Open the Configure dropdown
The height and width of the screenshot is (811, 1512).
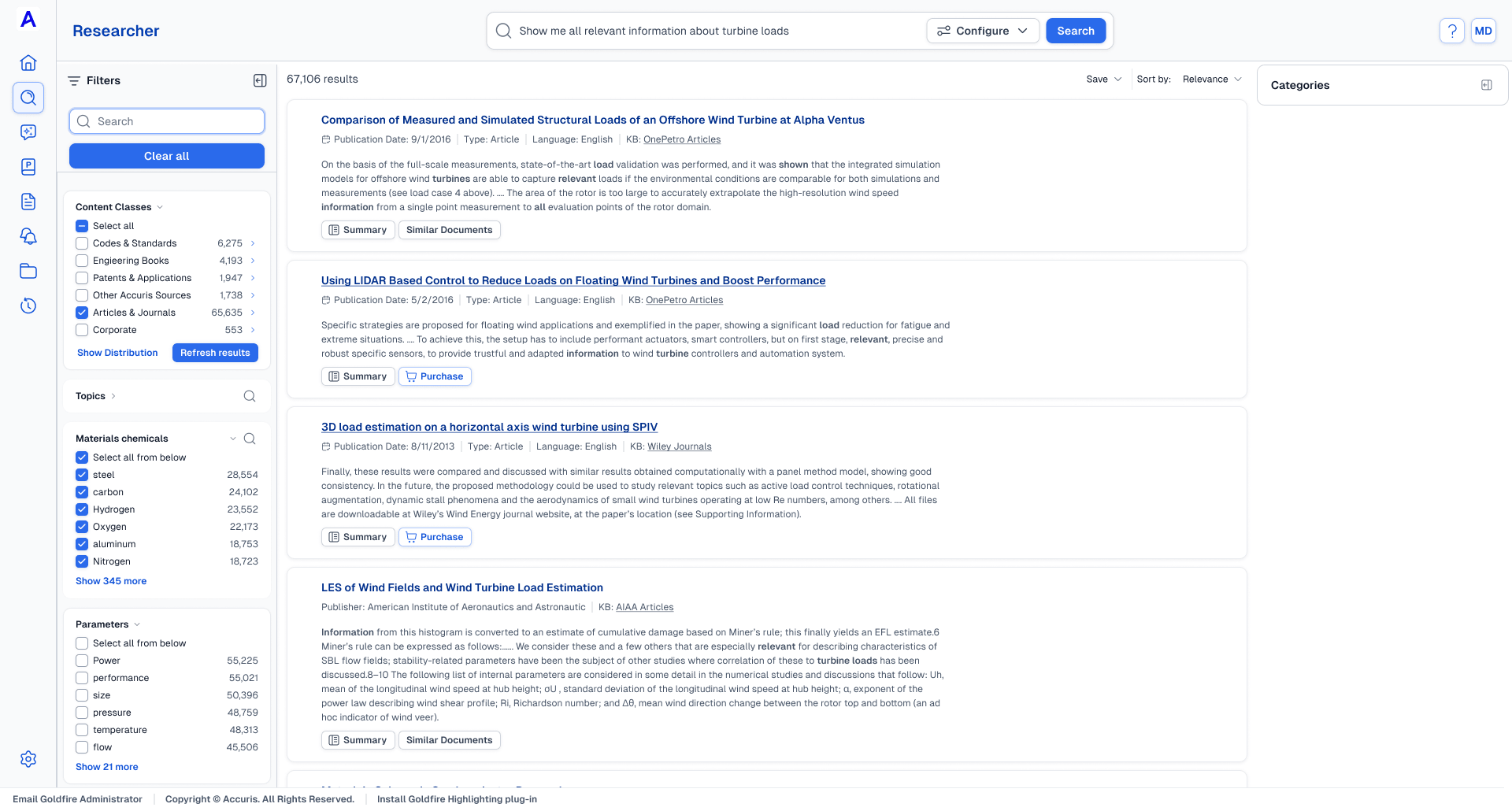[x=982, y=31]
